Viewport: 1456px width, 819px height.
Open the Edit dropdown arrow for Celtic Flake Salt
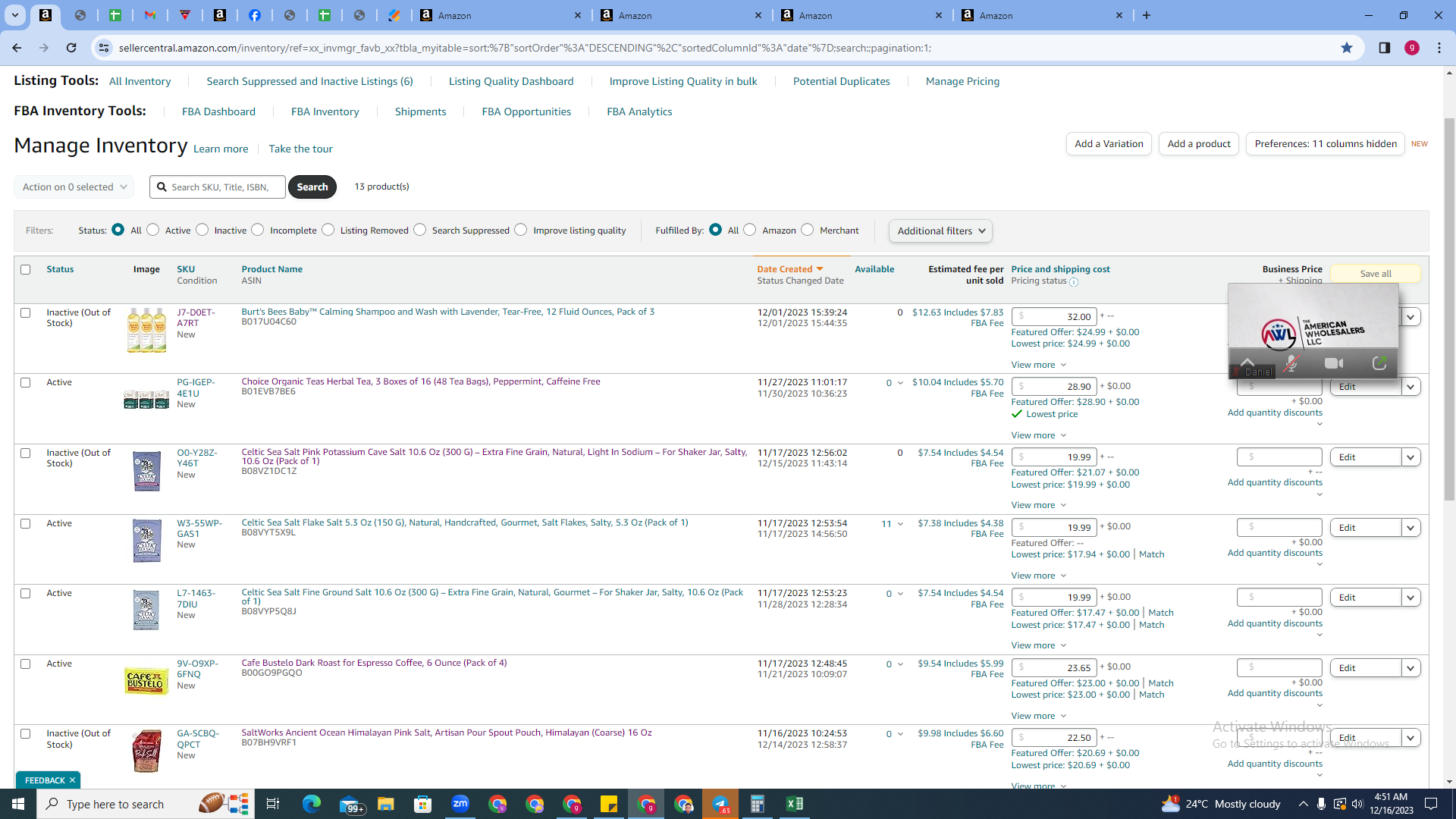click(x=1410, y=528)
